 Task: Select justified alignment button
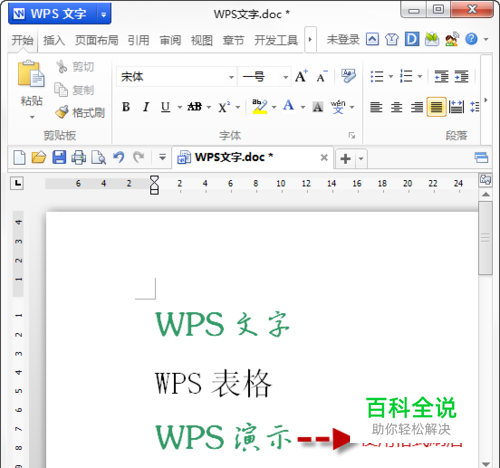pyautogui.click(x=436, y=107)
